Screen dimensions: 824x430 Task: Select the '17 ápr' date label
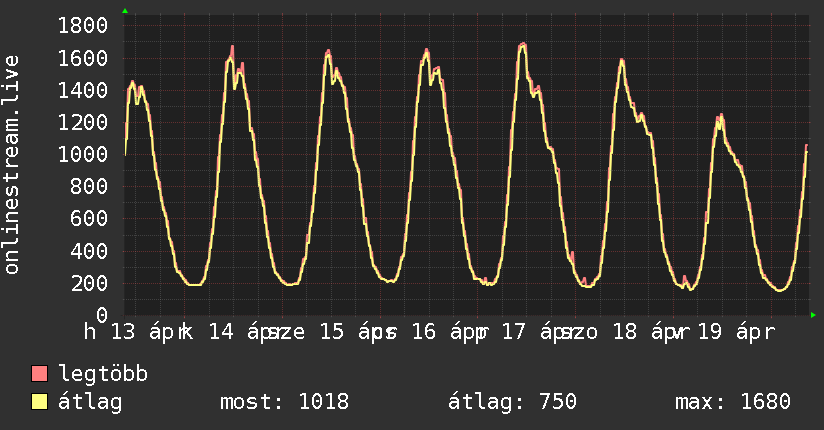(x=536, y=332)
